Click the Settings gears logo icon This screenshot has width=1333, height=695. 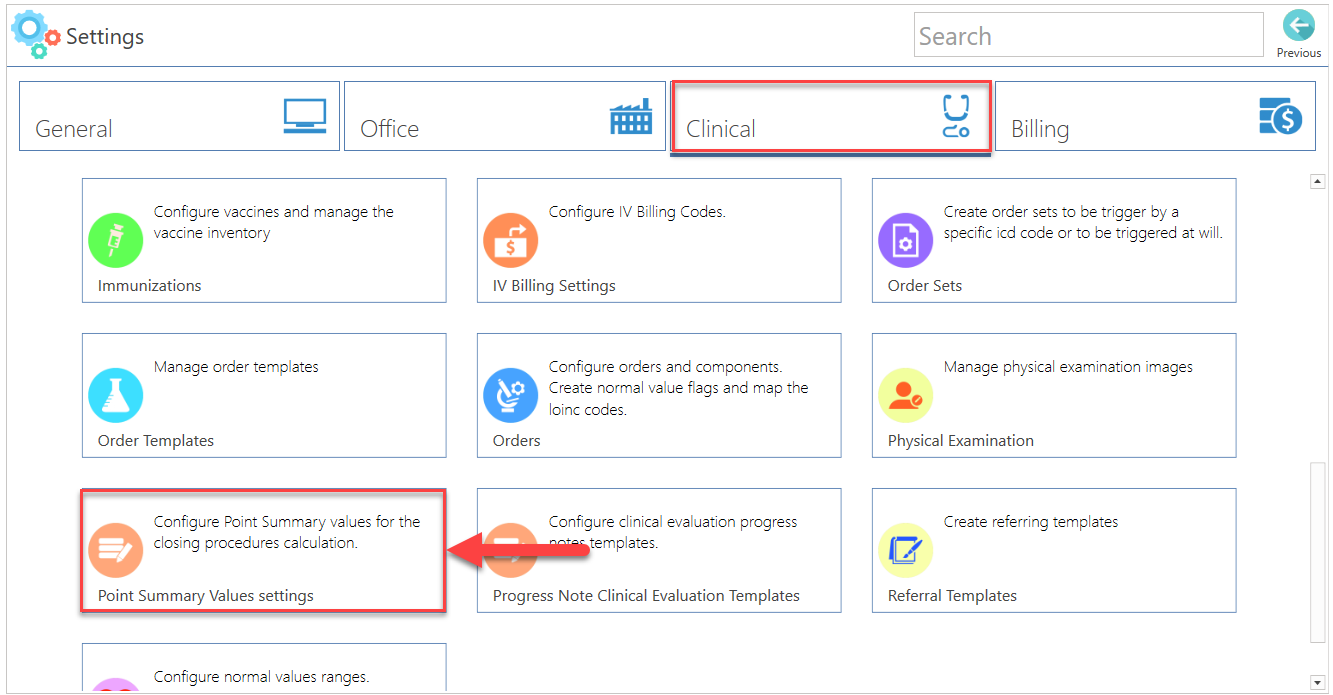click(x=35, y=35)
